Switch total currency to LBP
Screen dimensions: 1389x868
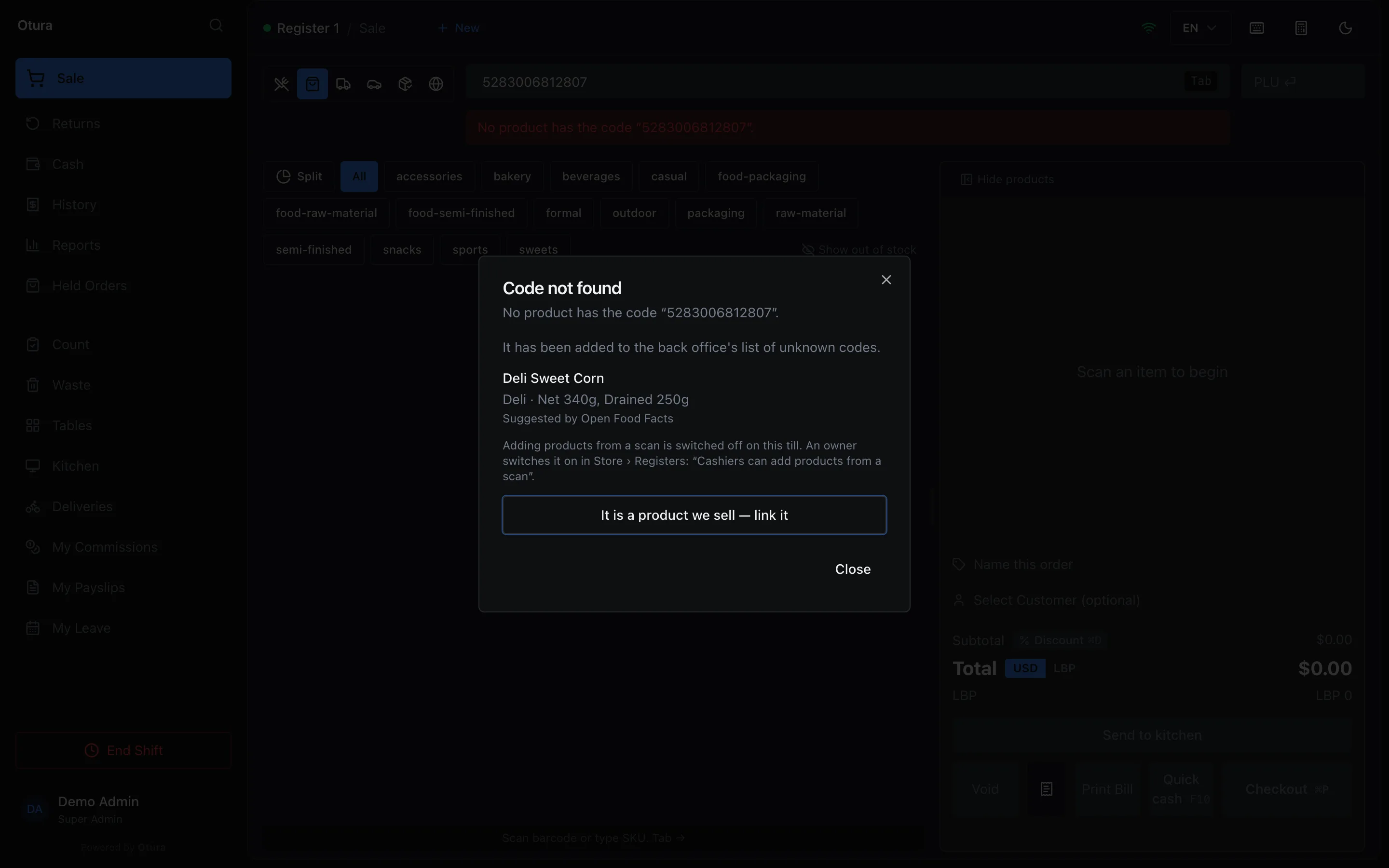coord(1064,668)
